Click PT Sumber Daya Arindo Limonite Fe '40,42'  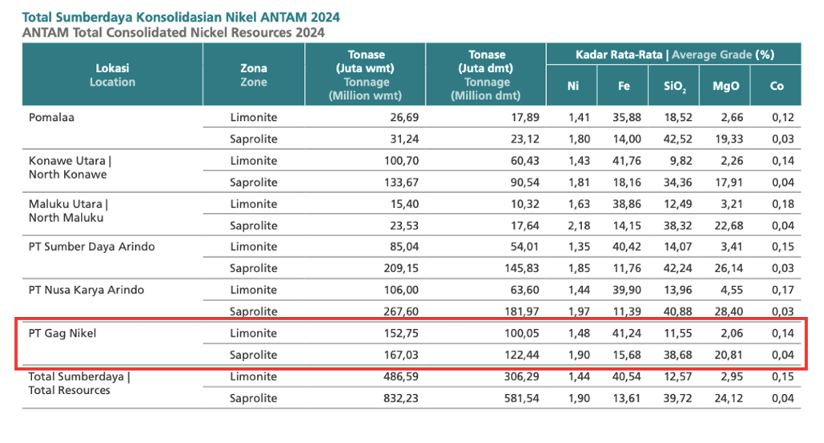coord(627,246)
